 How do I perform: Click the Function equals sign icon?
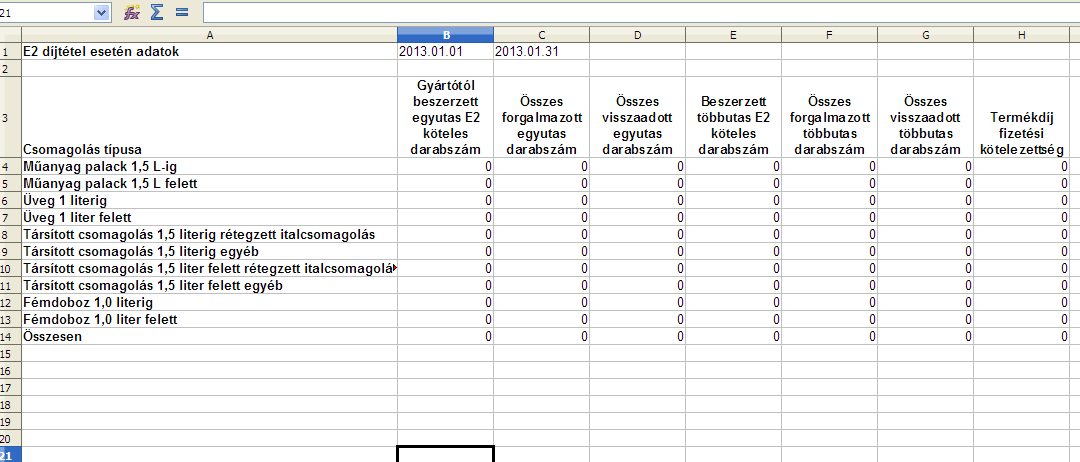[181, 12]
